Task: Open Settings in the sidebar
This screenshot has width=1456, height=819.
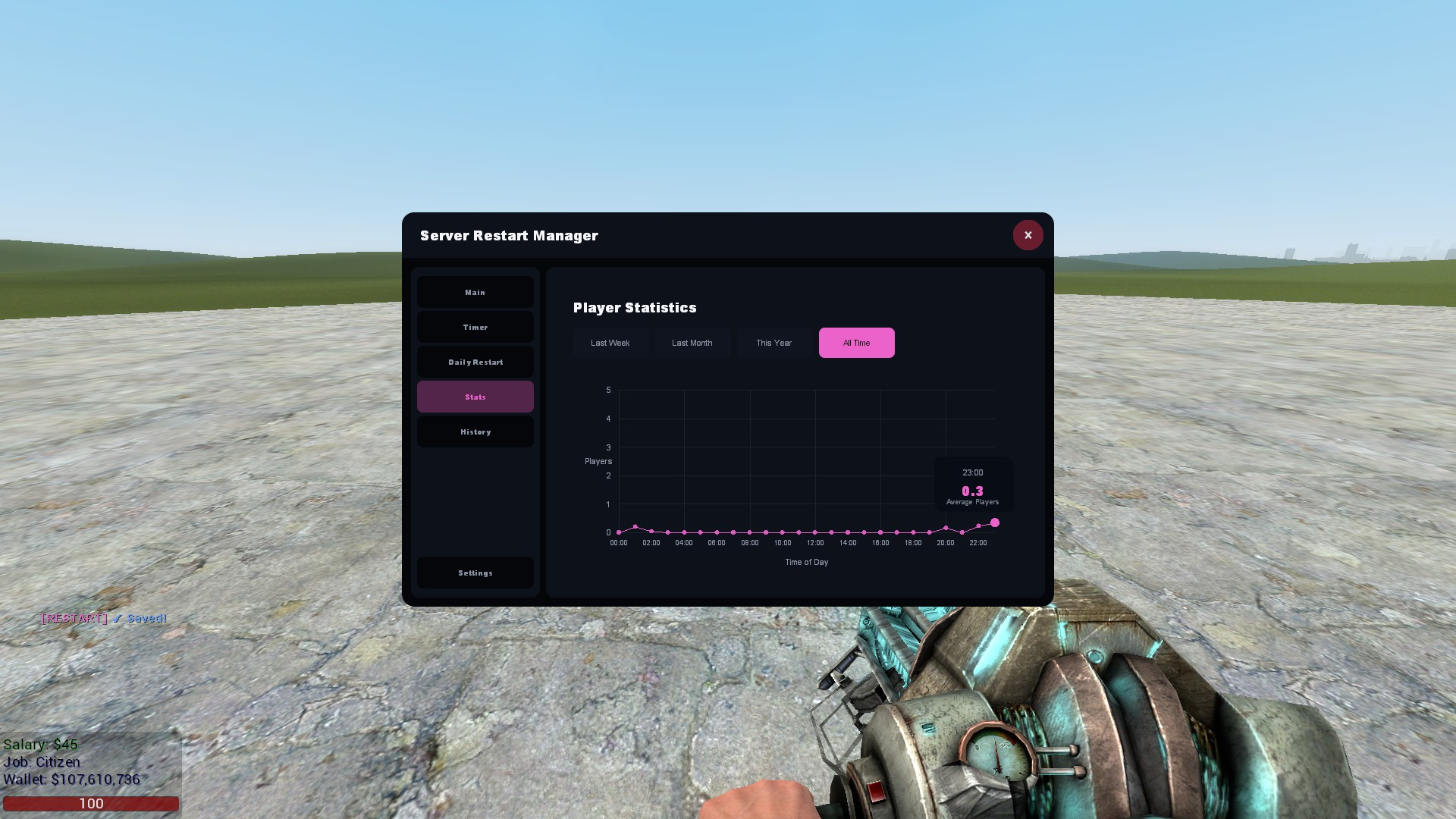Action: click(x=475, y=573)
